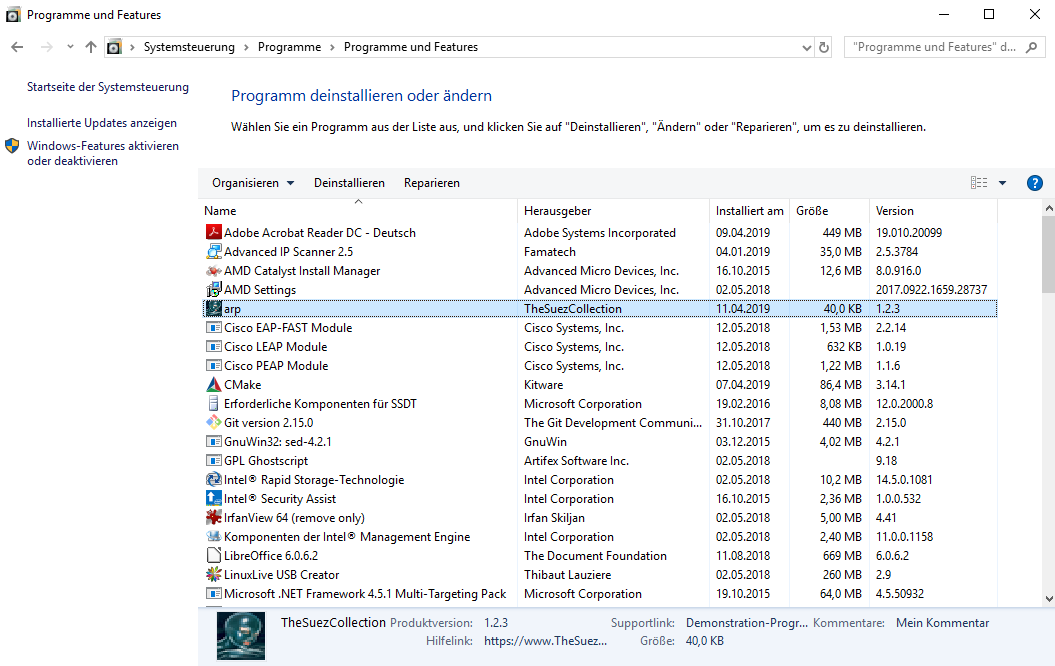Select LibreOffice 6.0.6.2 row text

coord(270,556)
